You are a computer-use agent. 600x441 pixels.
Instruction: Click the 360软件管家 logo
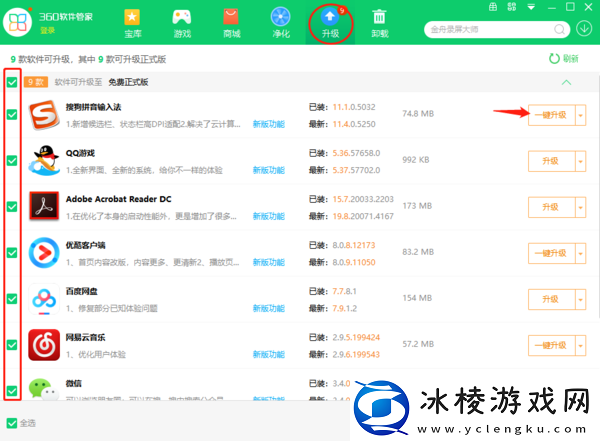tap(18, 22)
